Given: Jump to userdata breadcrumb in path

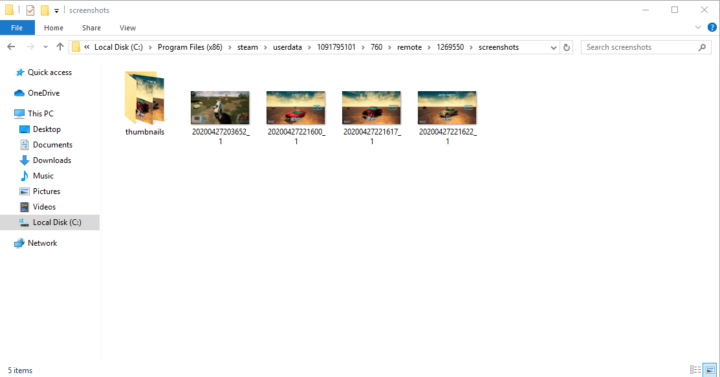Looking at the screenshot, I should [x=287, y=47].
